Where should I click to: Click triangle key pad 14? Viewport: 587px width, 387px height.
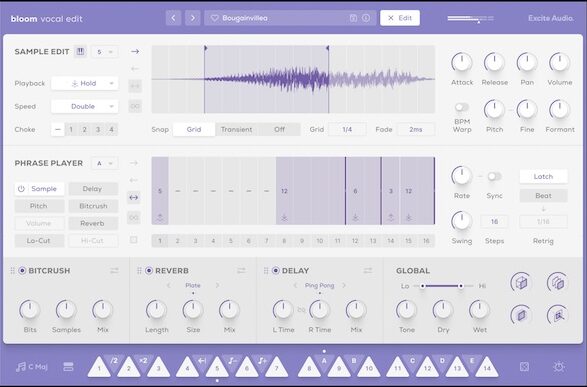487,367
